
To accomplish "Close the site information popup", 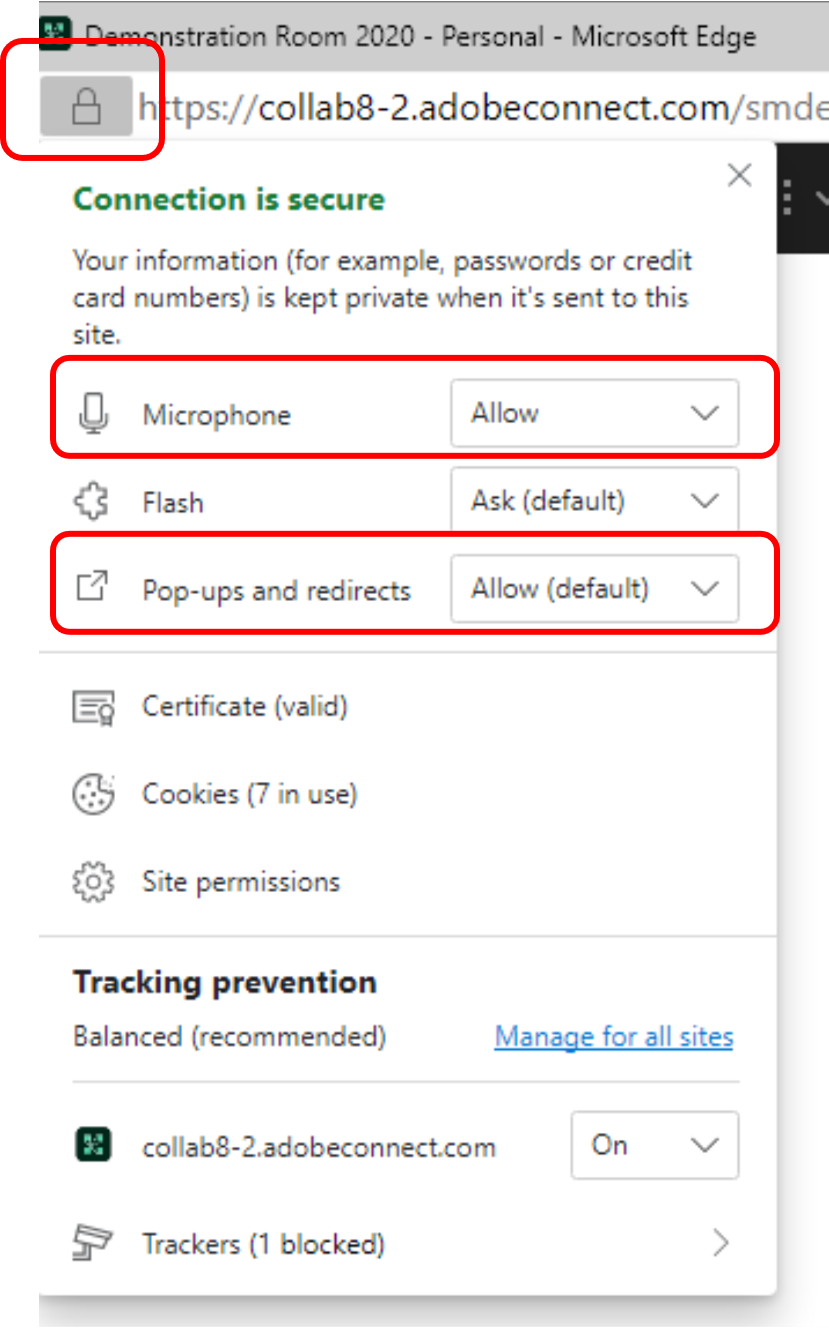I will point(739,176).
